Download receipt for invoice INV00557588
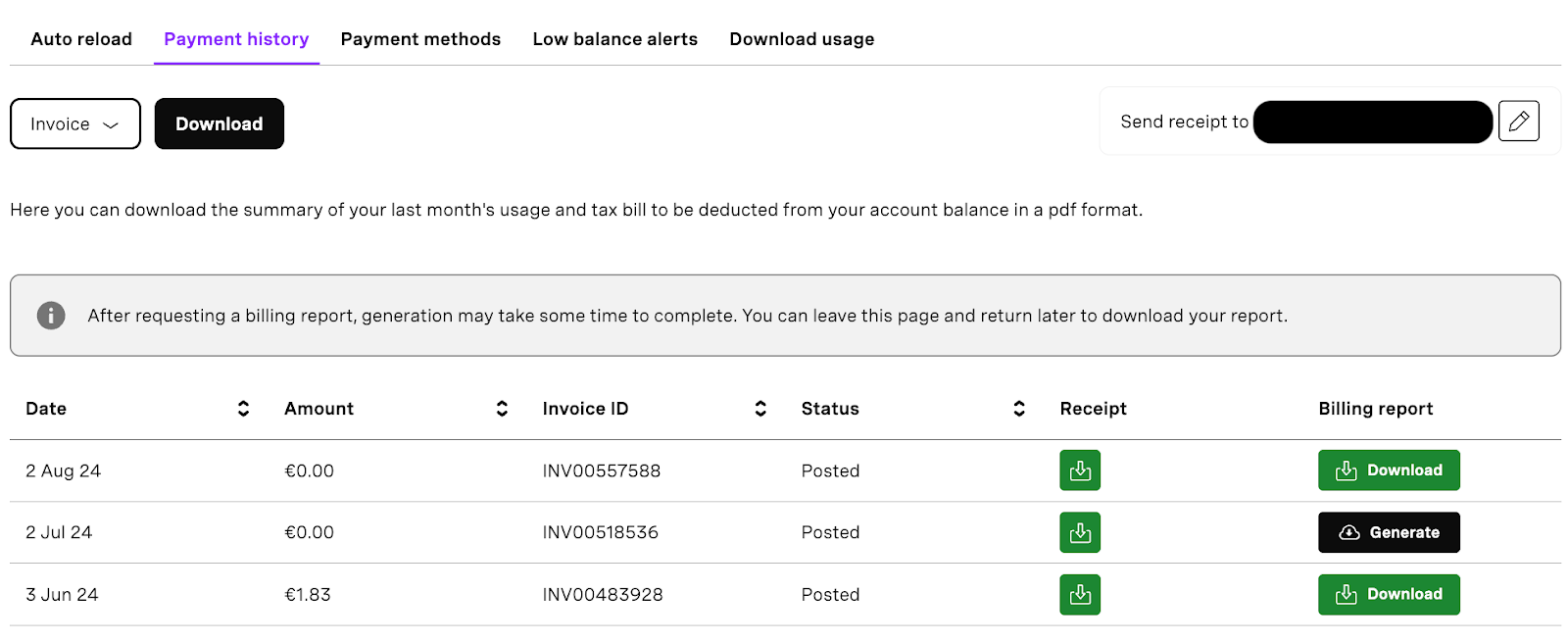 1079,470
